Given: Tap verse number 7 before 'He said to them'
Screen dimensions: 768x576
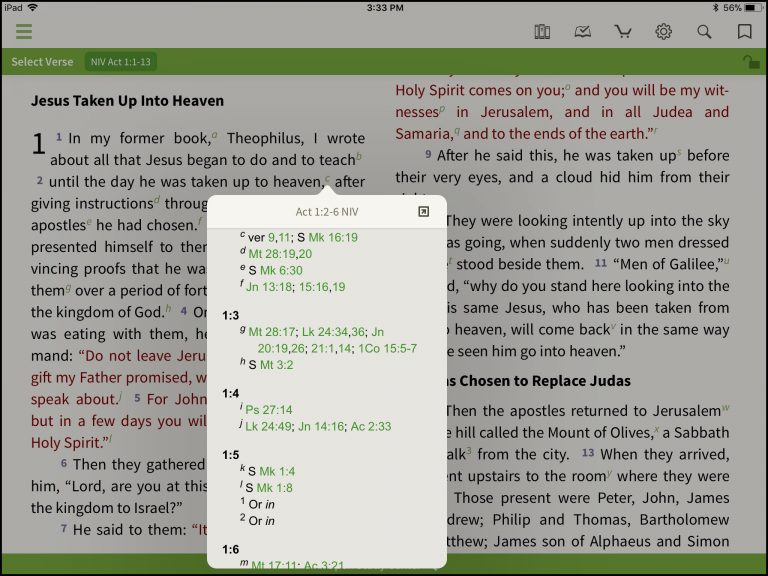Looking at the screenshot, I should (64, 528).
